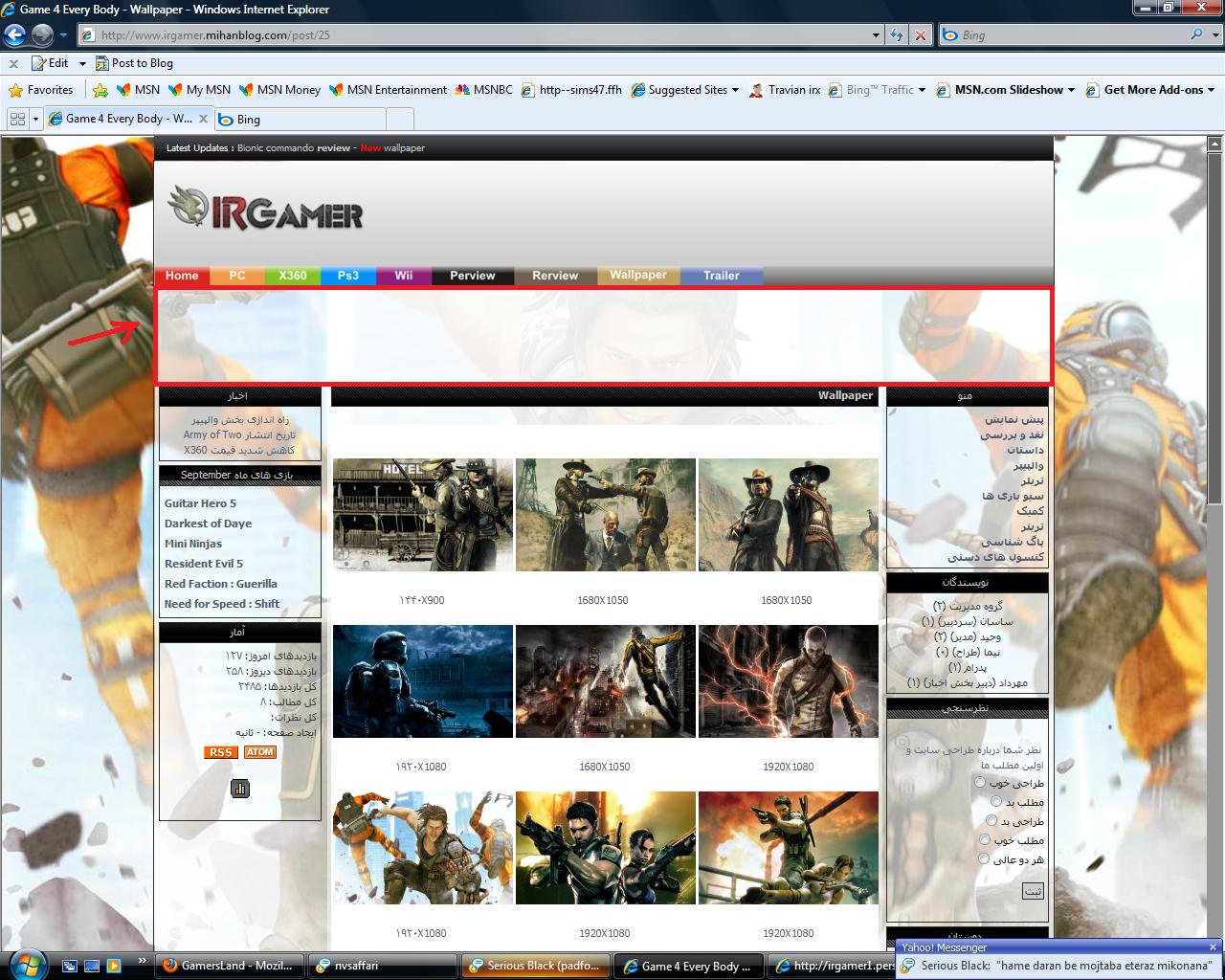Click the media player quick launch icon
The image size is (1225, 980).
coord(114,966)
